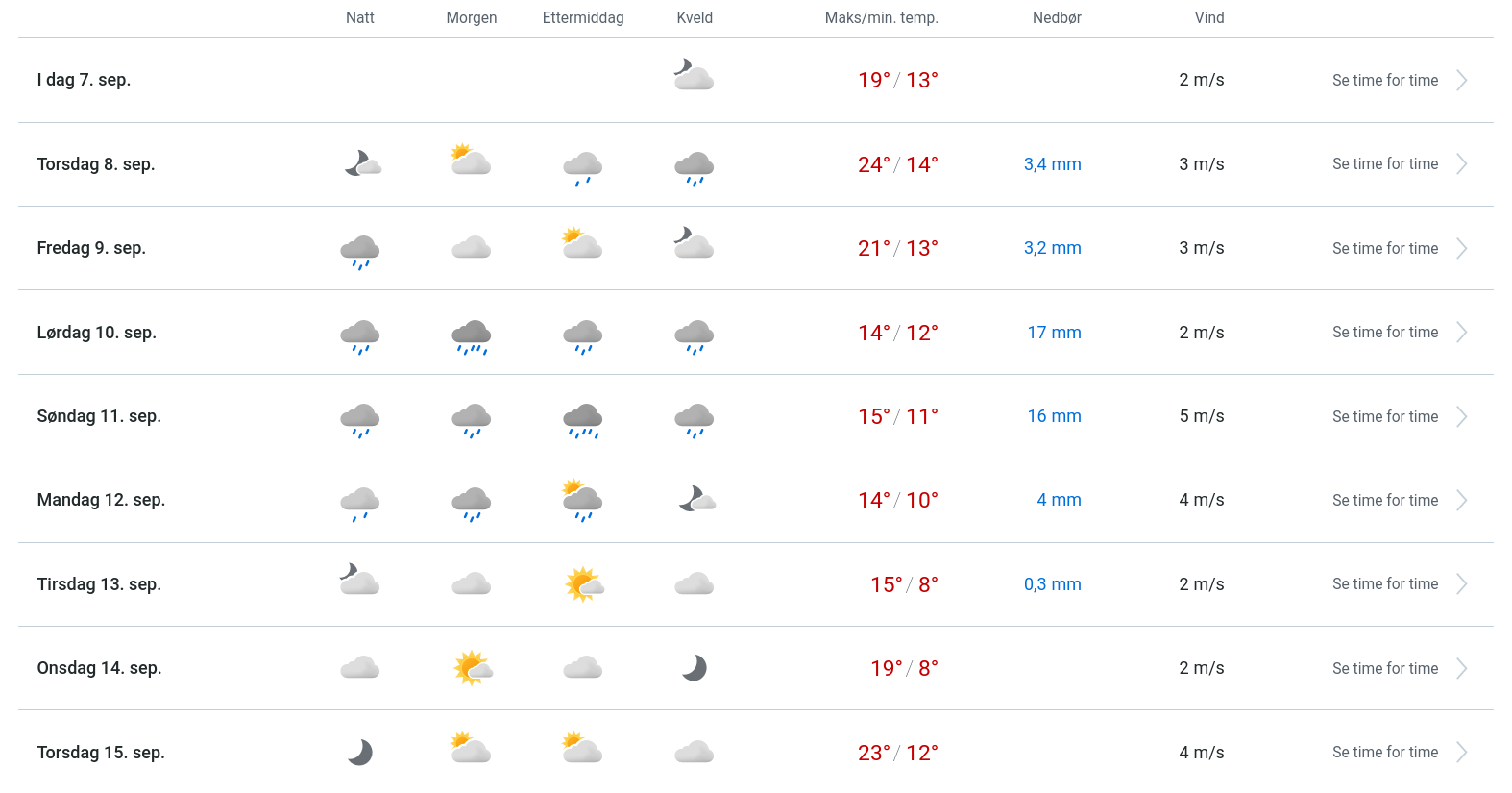Open "Se time for time" for Tirsdag 13. sep.
The height and width of the screenshot is (793, 1512).
click(x=1384, y=584)
